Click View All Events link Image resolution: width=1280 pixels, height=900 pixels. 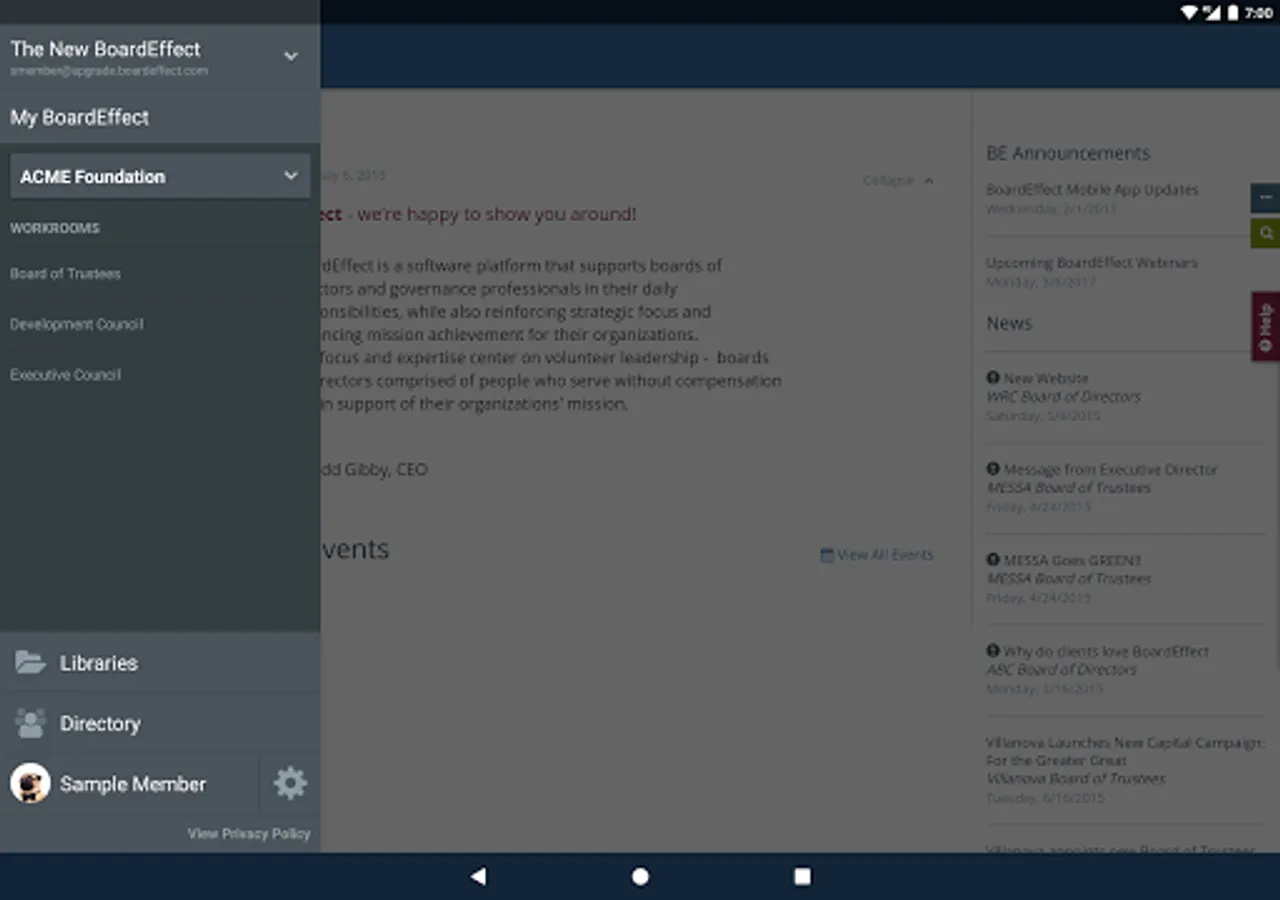point(877,555)
